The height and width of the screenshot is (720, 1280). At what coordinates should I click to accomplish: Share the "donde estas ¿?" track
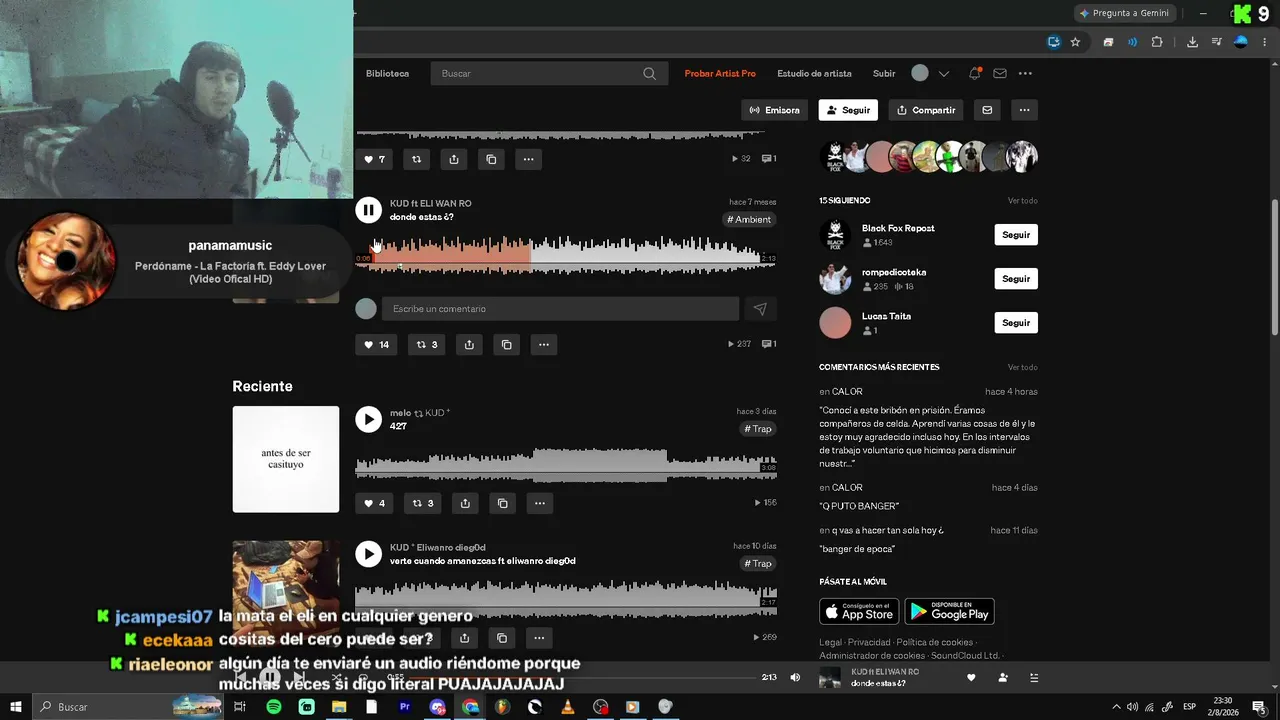coord(469,344)
